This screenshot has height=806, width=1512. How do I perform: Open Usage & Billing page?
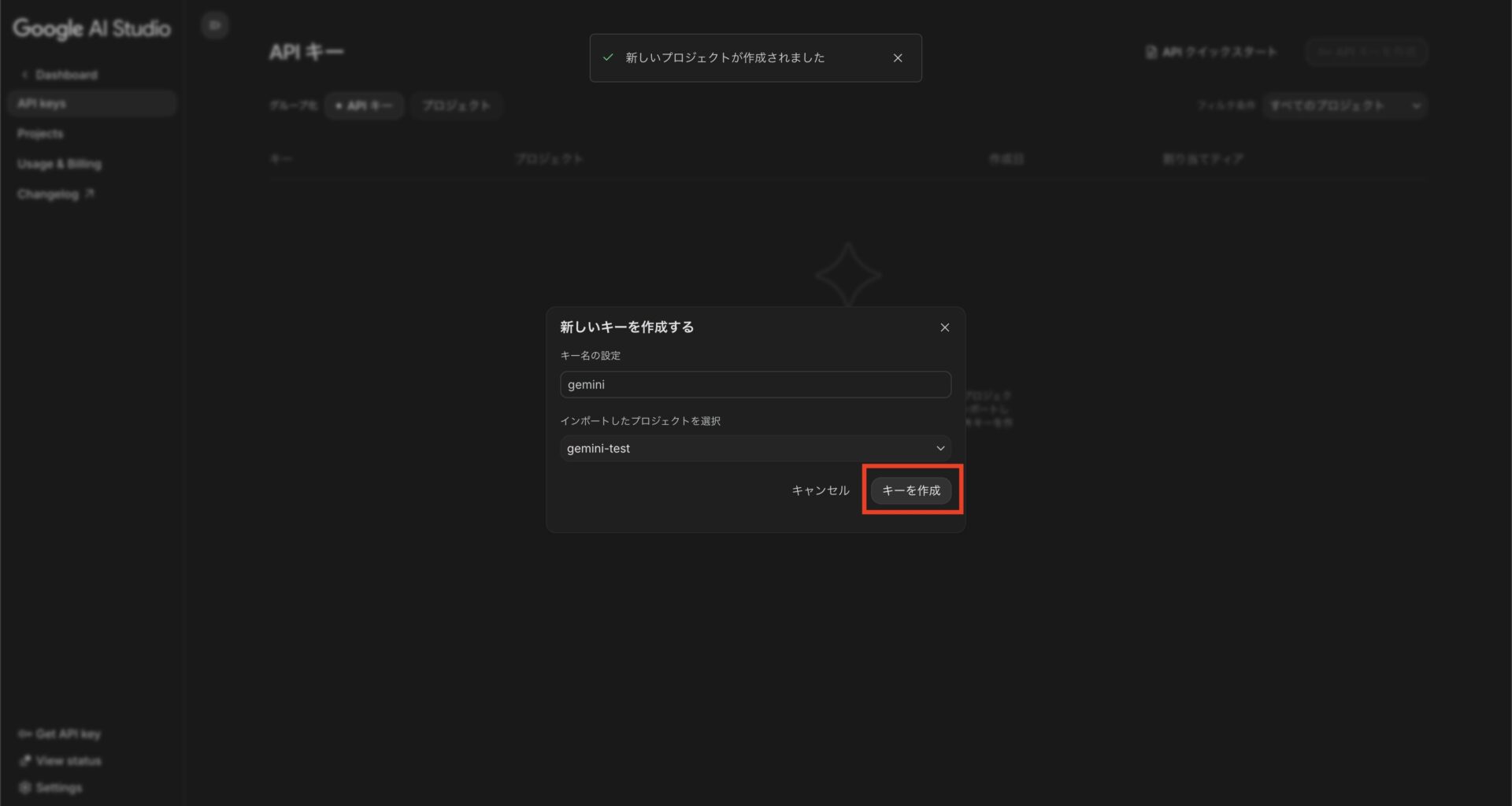click(59, 164)
